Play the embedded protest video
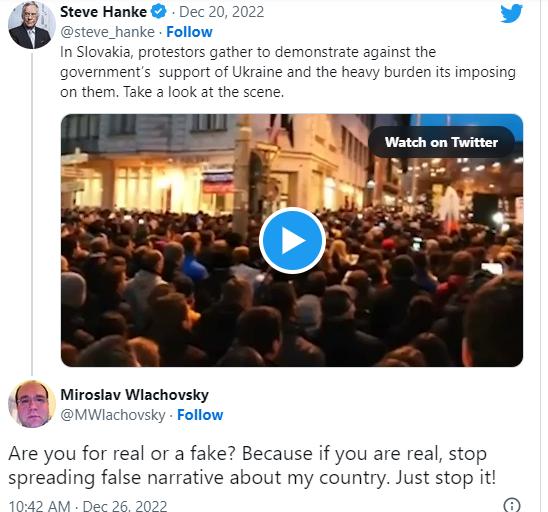 (x=292, y=240)
